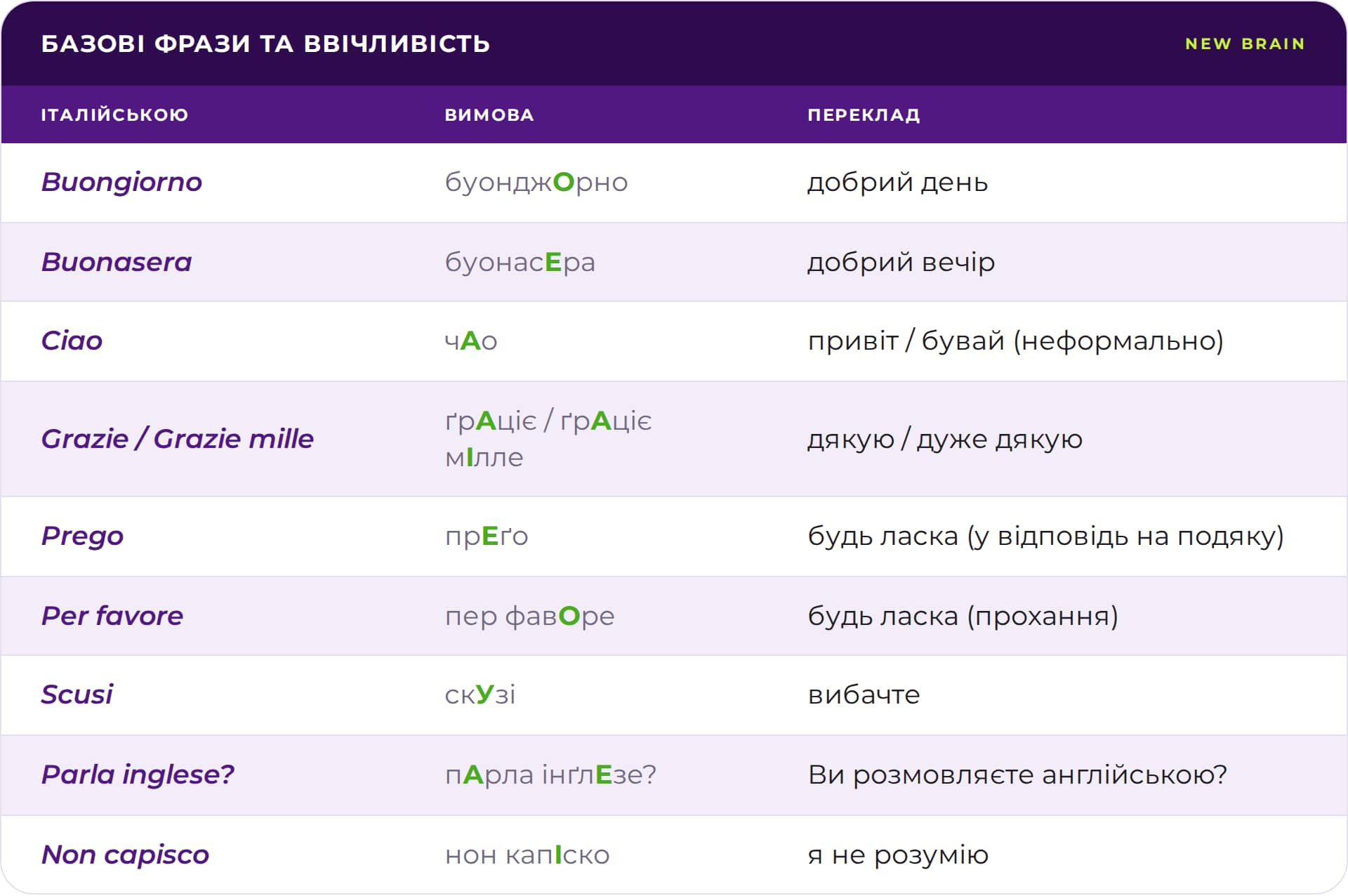The height and width of the screenshot is (896, 1348).
Task: Select the phrase 'Per favore'
Action: tap(112, 616)
